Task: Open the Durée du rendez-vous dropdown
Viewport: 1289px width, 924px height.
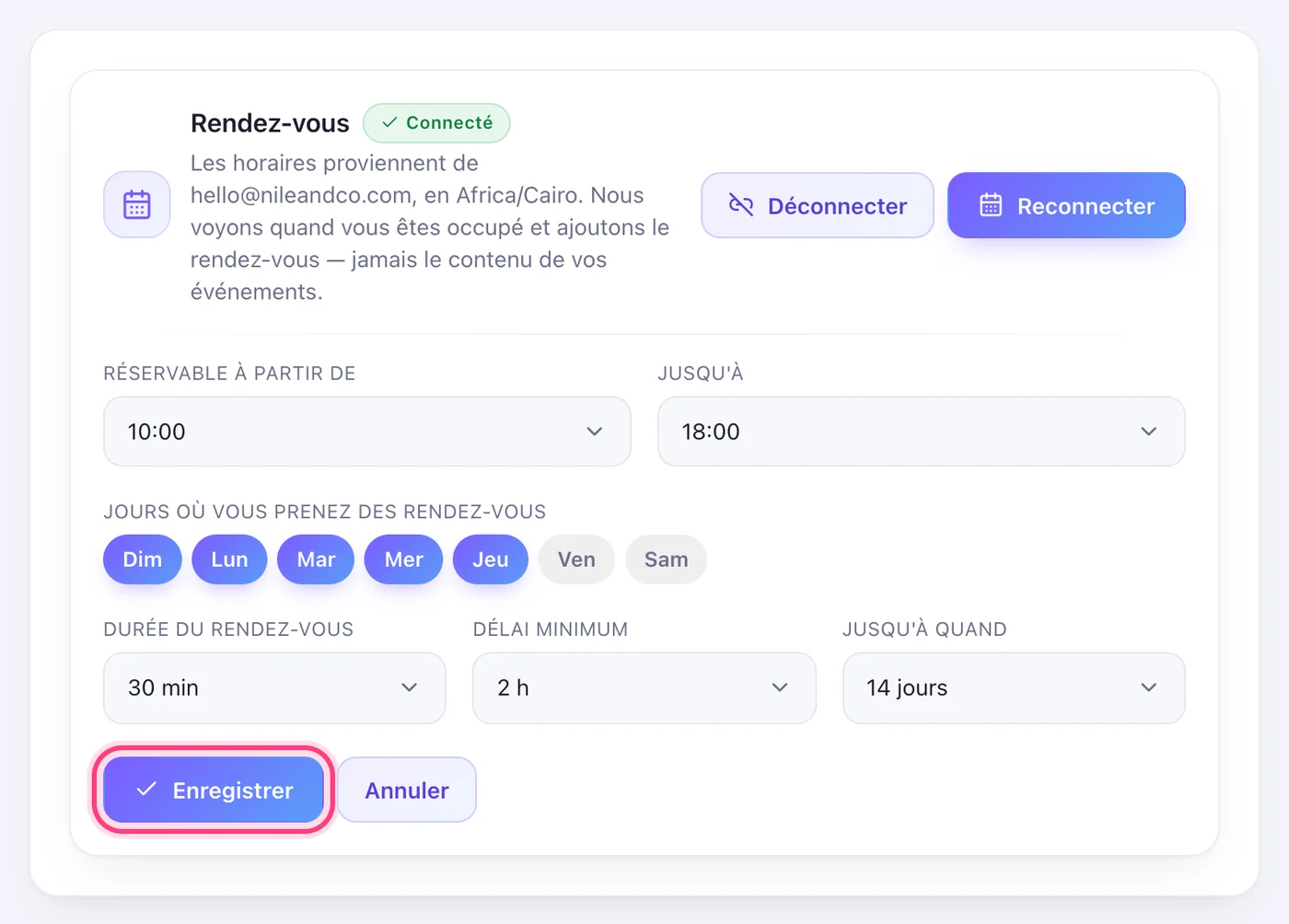Action: click(x=274, y=688)
